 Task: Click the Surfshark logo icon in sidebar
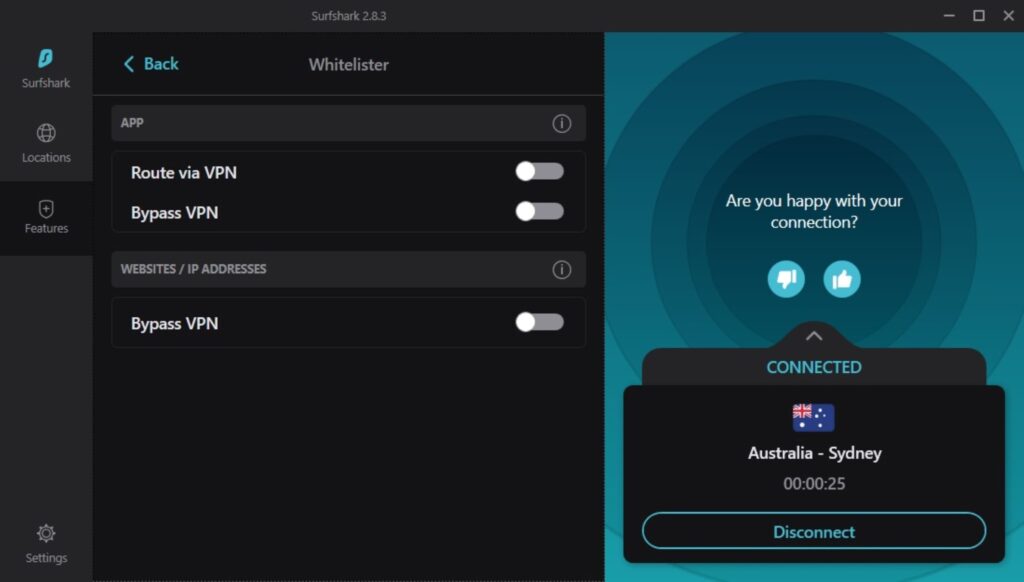coord(46,59)
